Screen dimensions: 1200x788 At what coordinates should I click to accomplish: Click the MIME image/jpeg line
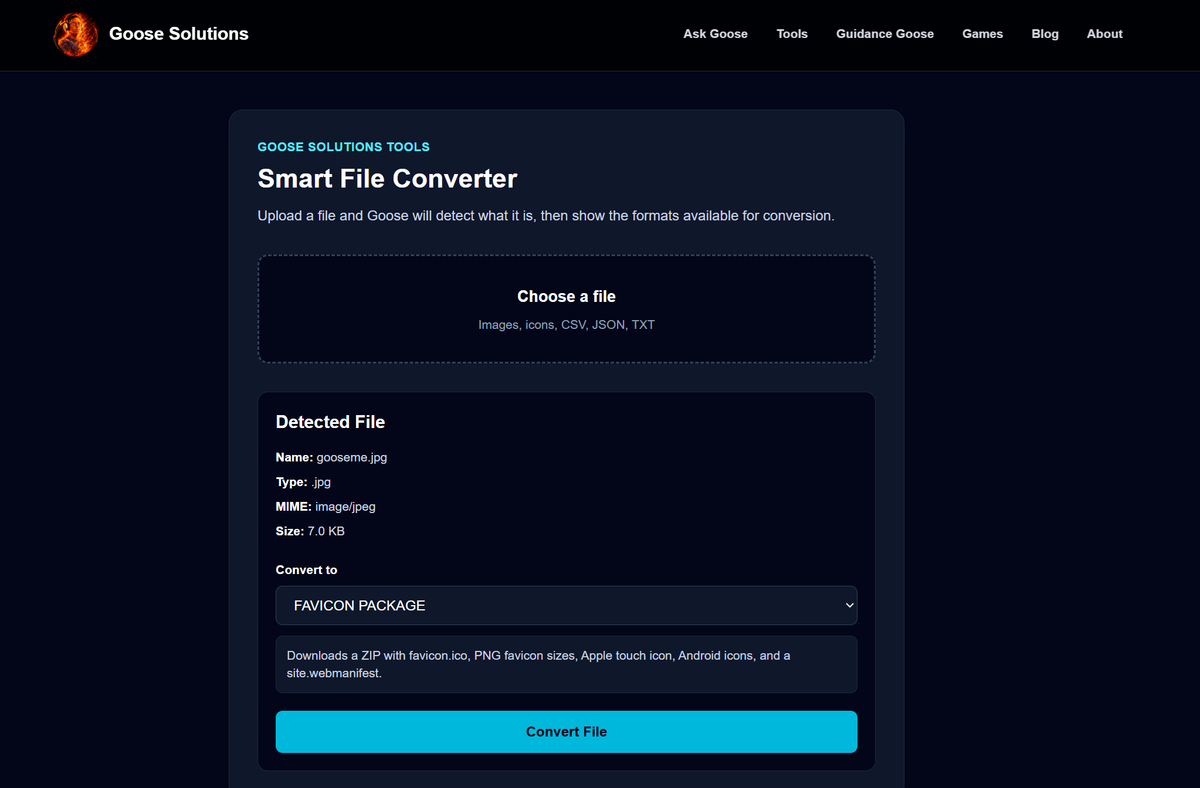click(326, 507)
